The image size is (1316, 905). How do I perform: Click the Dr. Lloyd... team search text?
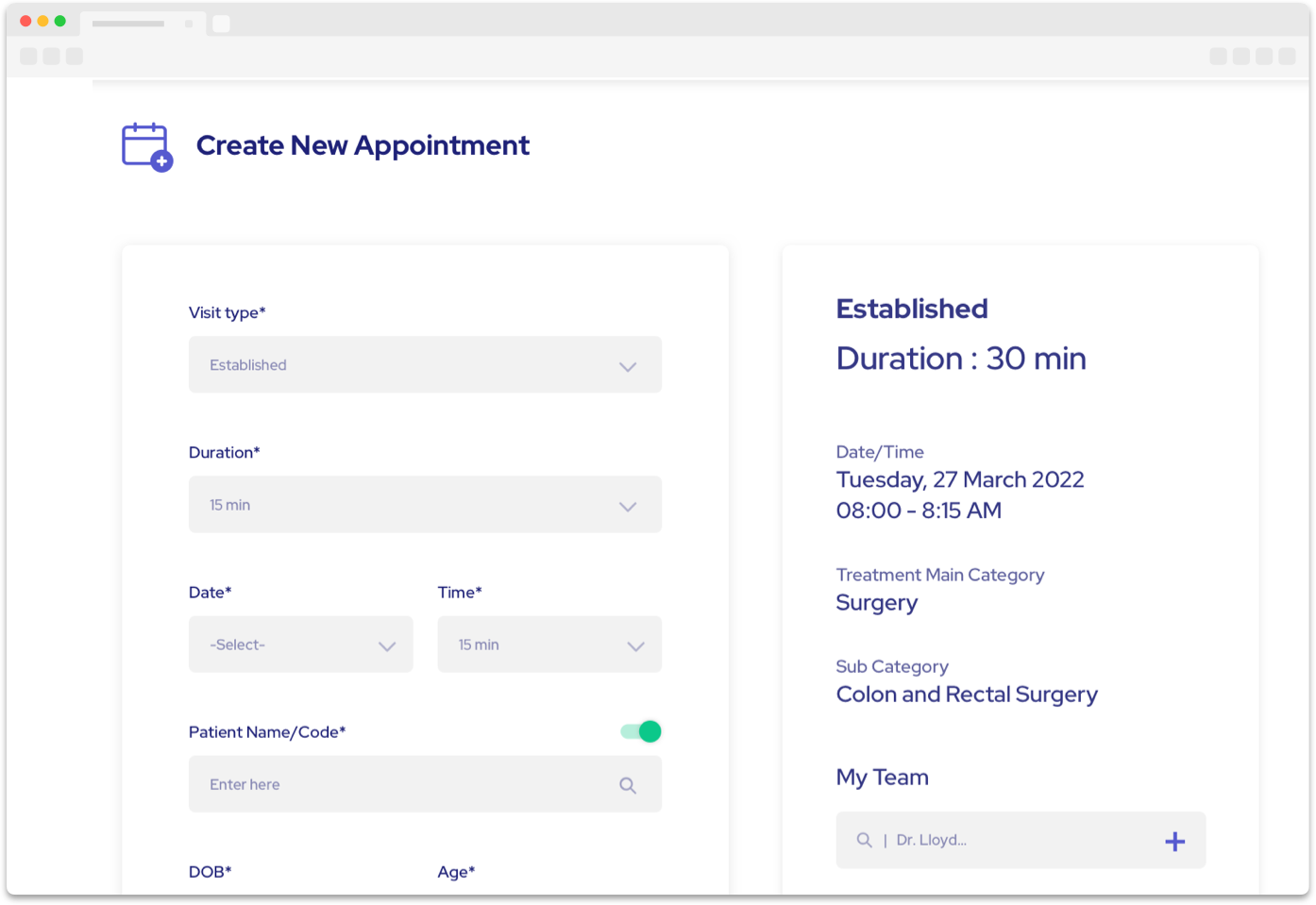pyautogui.click(x=931, y=840)
